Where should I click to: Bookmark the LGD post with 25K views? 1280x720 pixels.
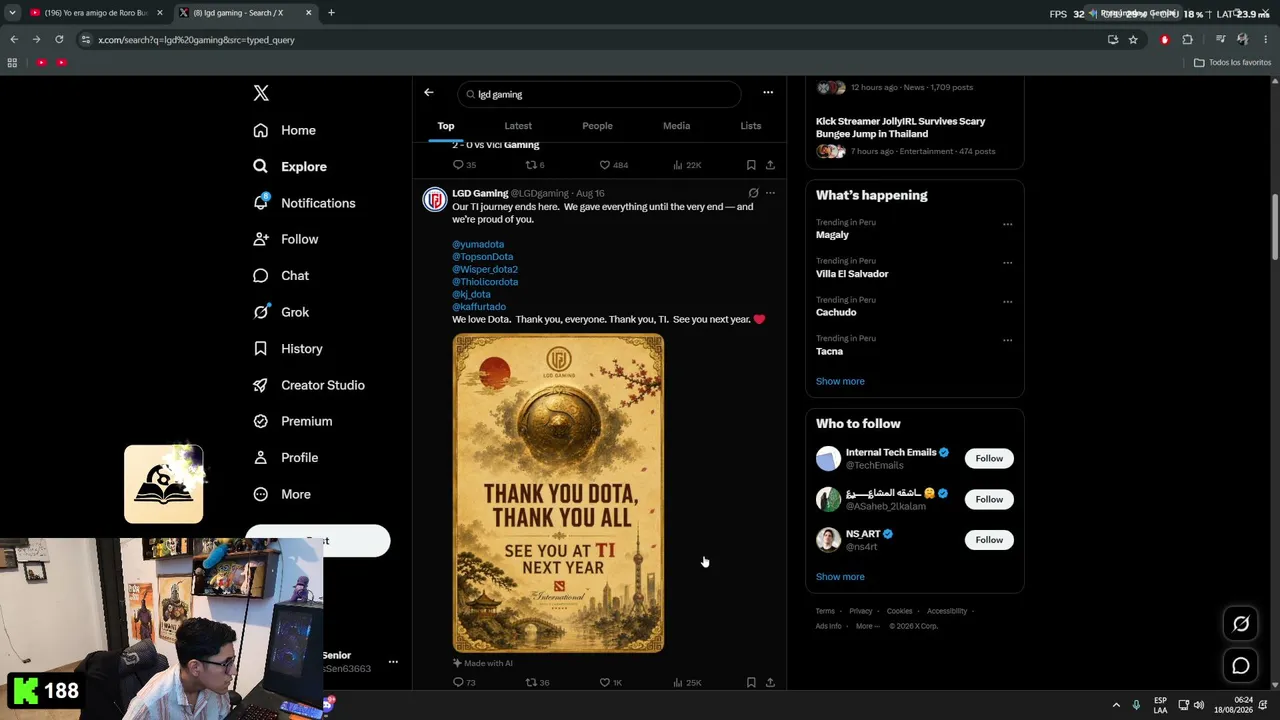[751, 683]
